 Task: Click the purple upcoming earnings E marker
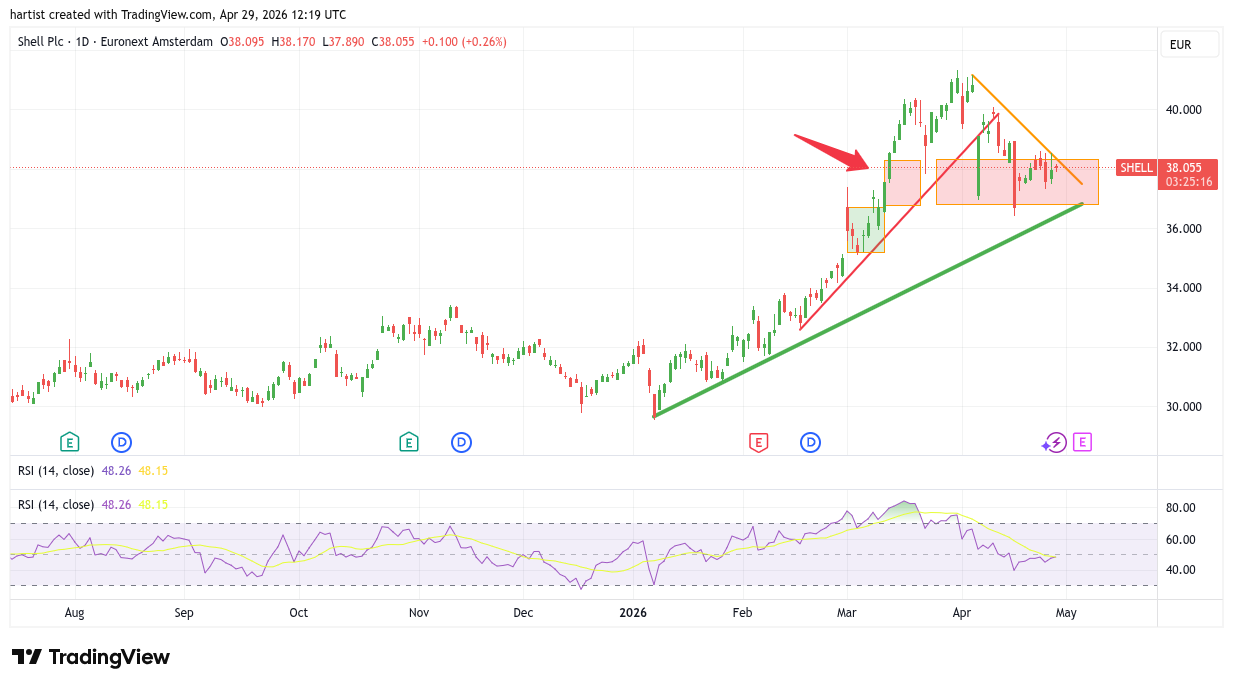(1082, 442)
